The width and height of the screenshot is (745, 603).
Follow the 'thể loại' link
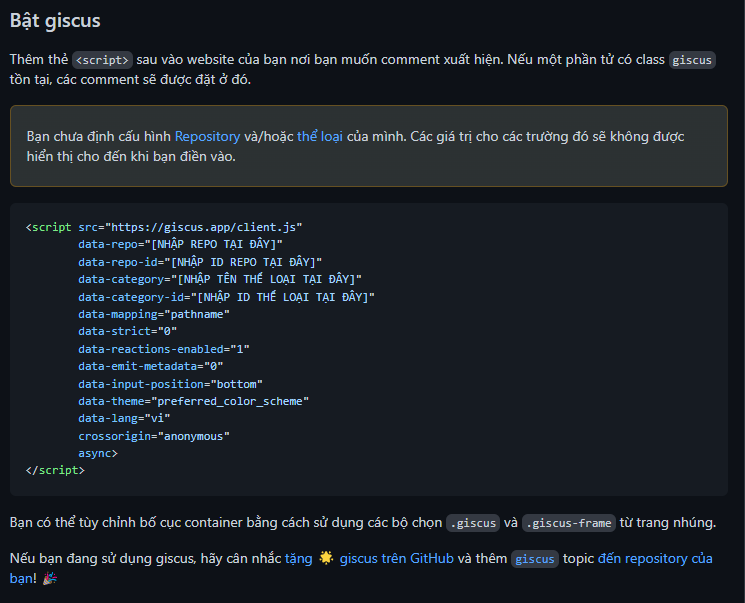coord(320,136)
